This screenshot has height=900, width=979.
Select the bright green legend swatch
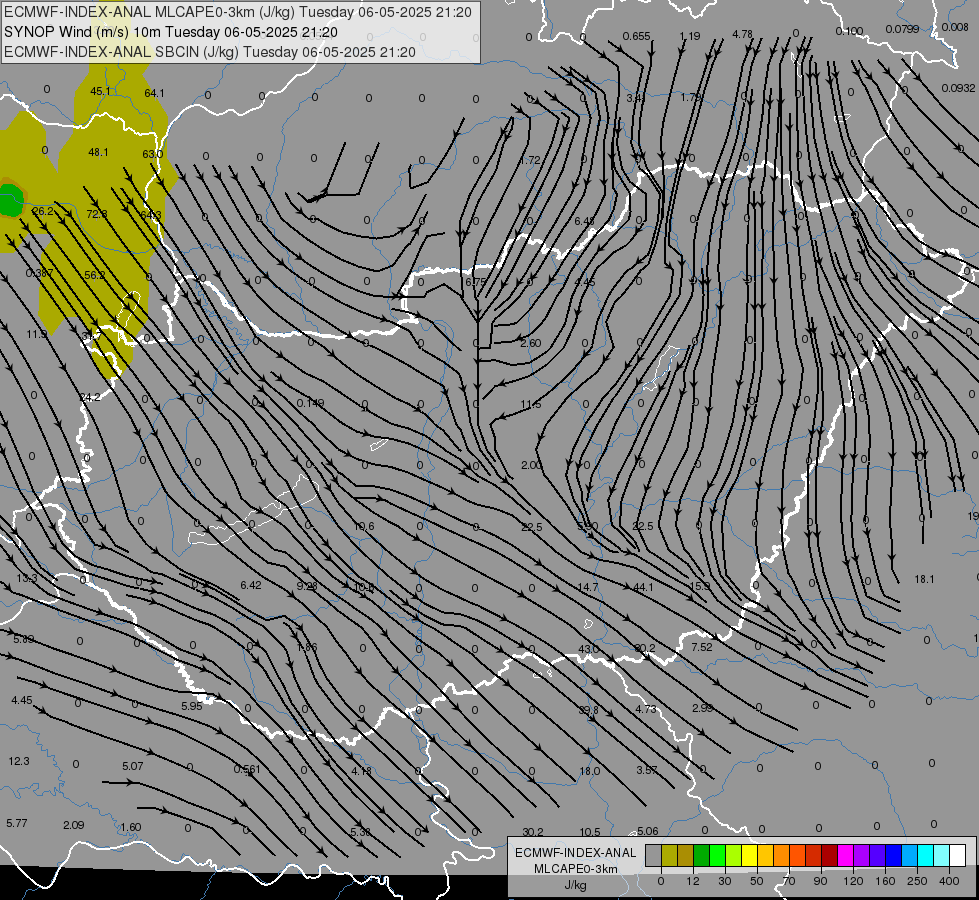click(x=717, y=856)
